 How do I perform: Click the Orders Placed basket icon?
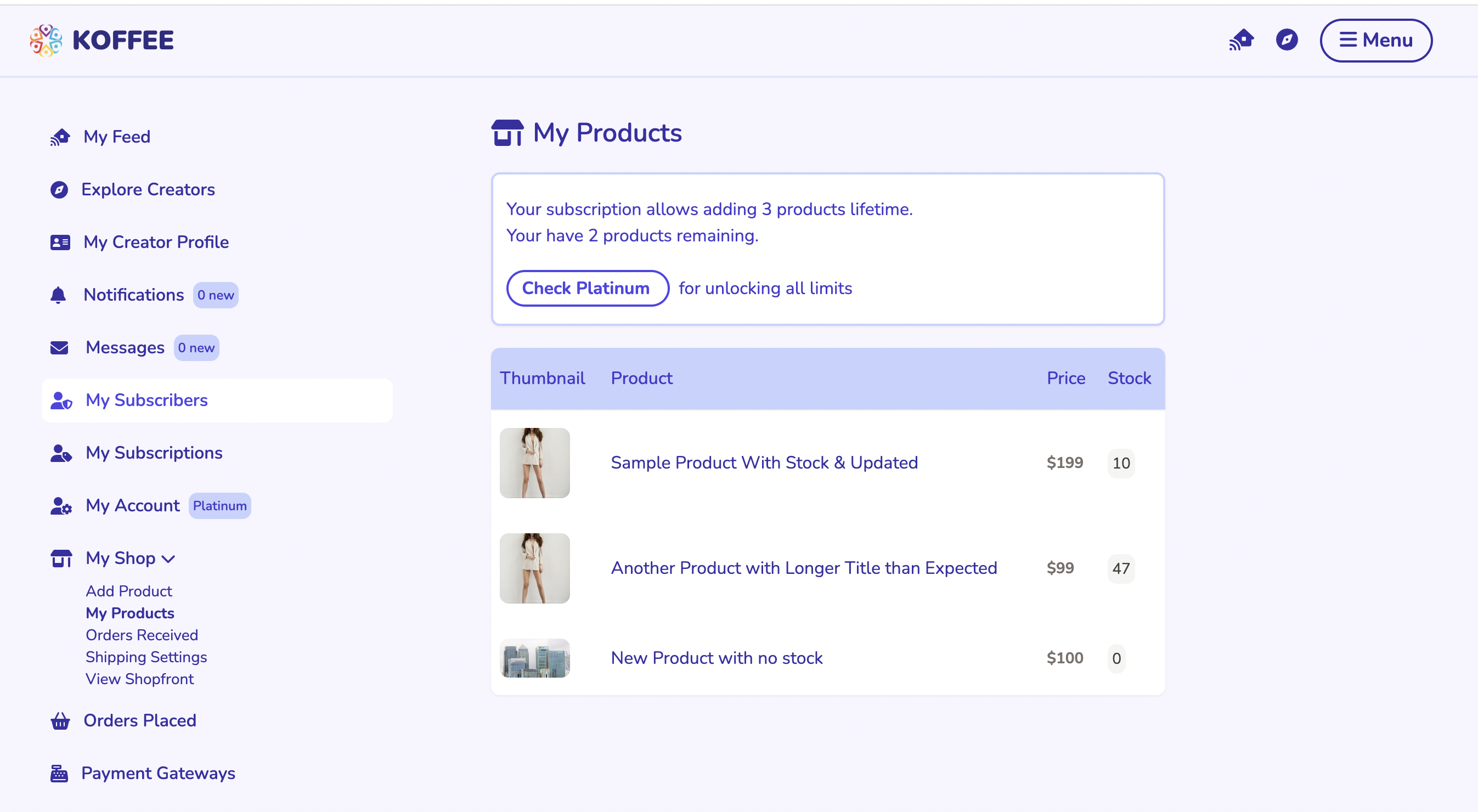click(x=60, y=721)
